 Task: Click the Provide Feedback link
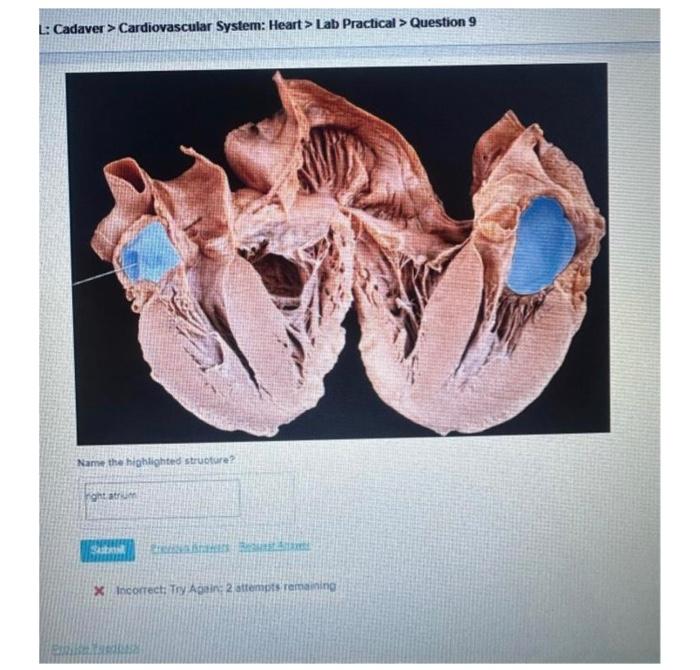(x=95, y=648)
